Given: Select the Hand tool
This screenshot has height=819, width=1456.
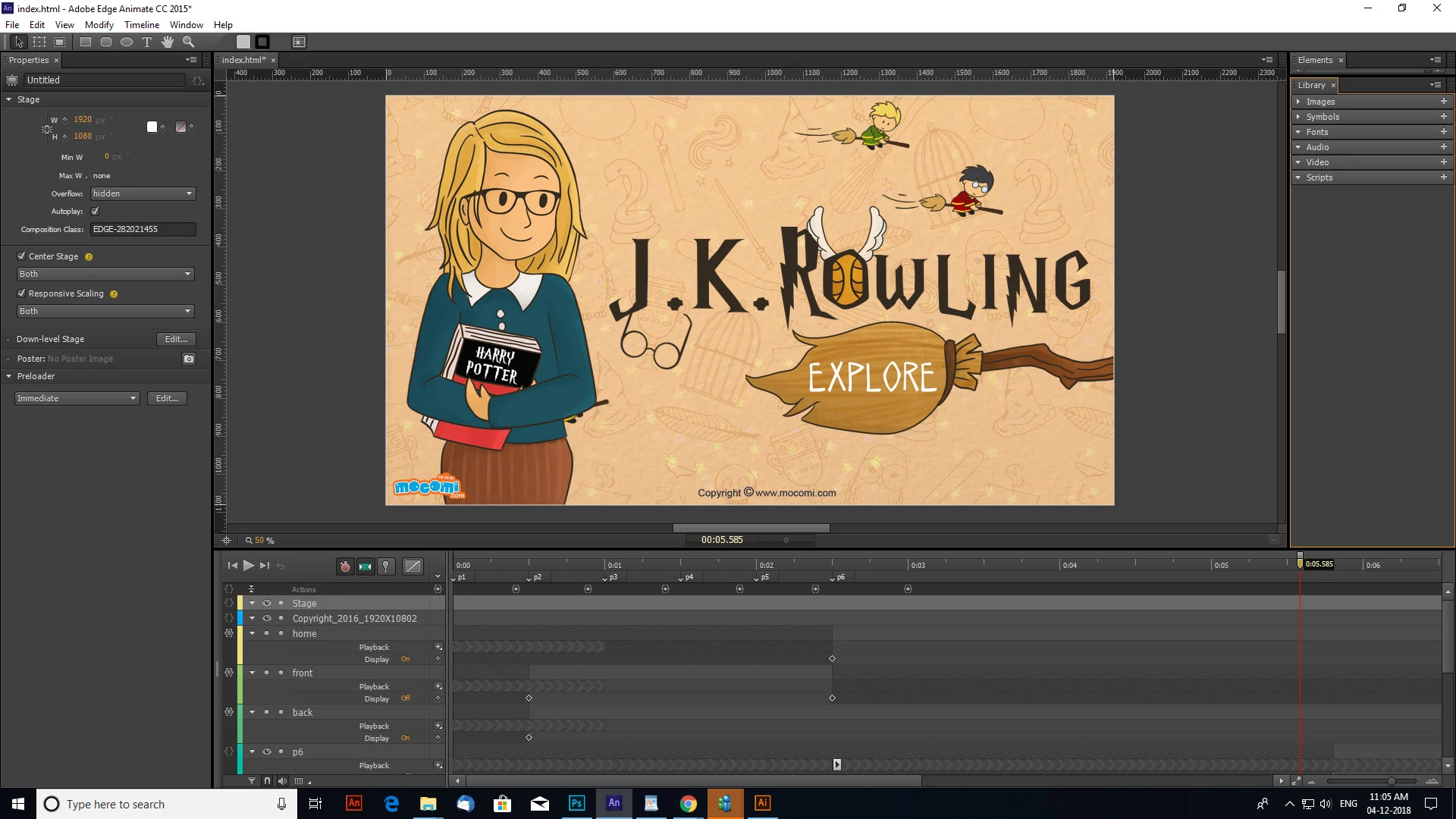Looking at the screenshot, I should [168, 42].
